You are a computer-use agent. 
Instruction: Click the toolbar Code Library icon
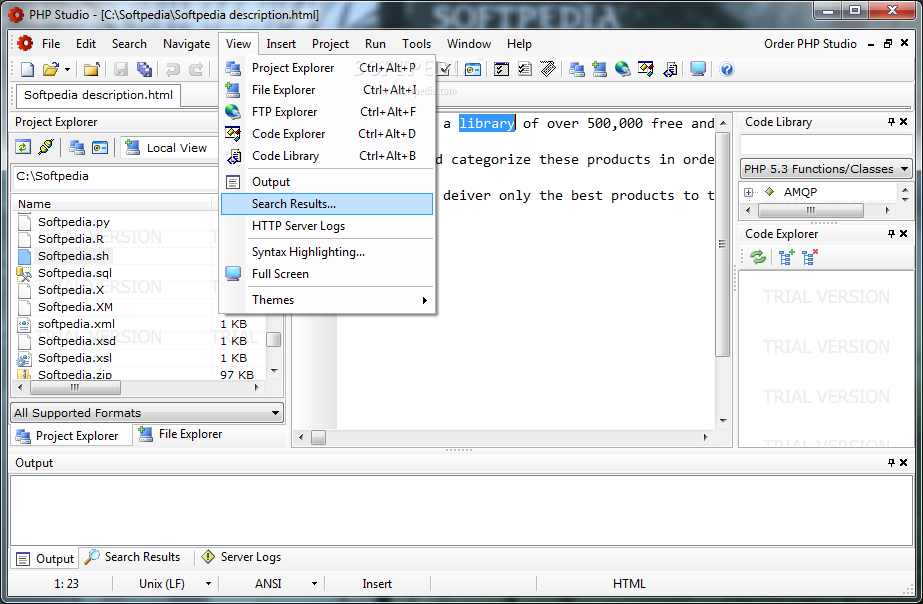pos(670,69)
